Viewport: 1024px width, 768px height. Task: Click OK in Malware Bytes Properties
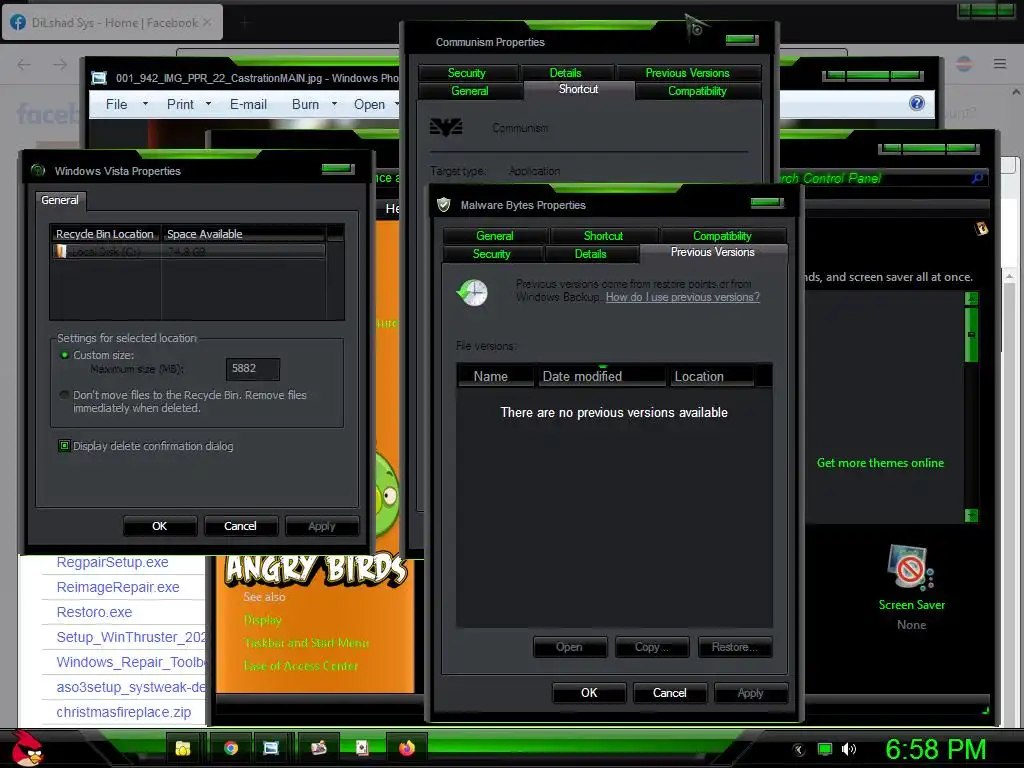pyautogui.click(x=589, y=693)
